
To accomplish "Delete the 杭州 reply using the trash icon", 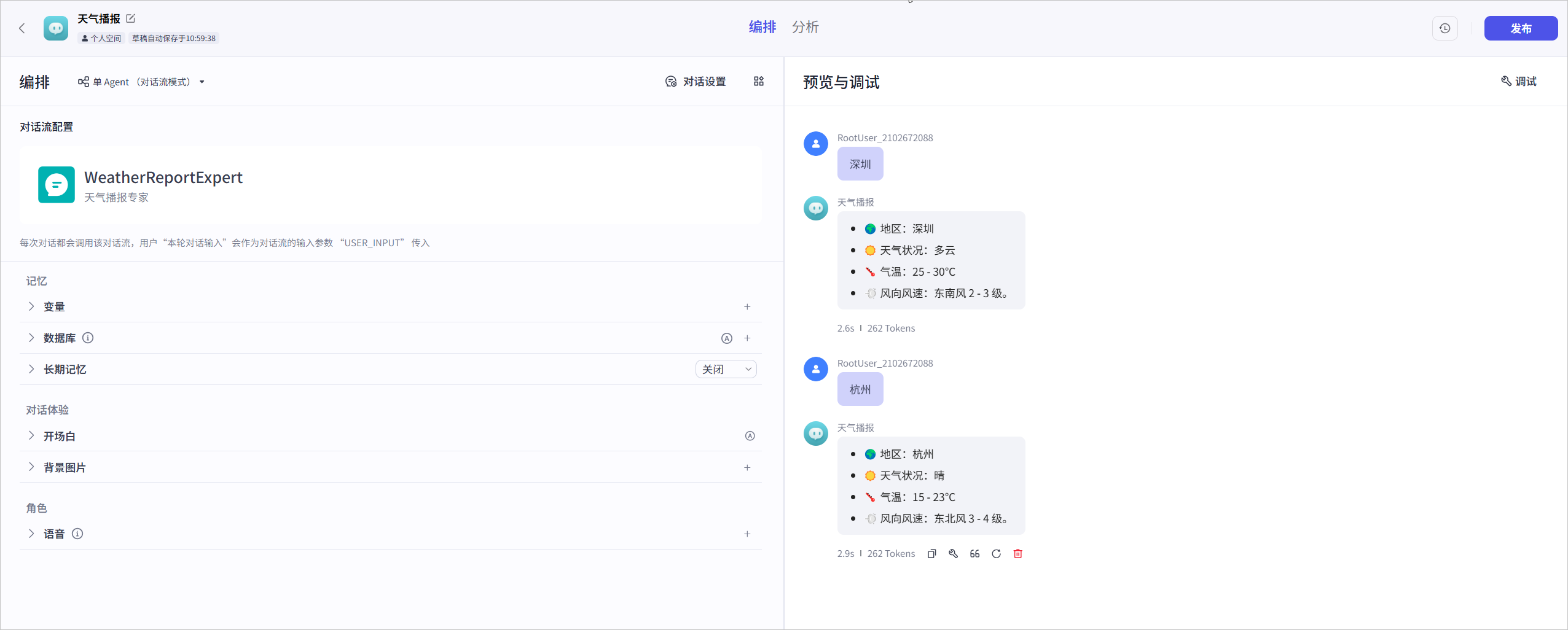I will click(1017, 554).
